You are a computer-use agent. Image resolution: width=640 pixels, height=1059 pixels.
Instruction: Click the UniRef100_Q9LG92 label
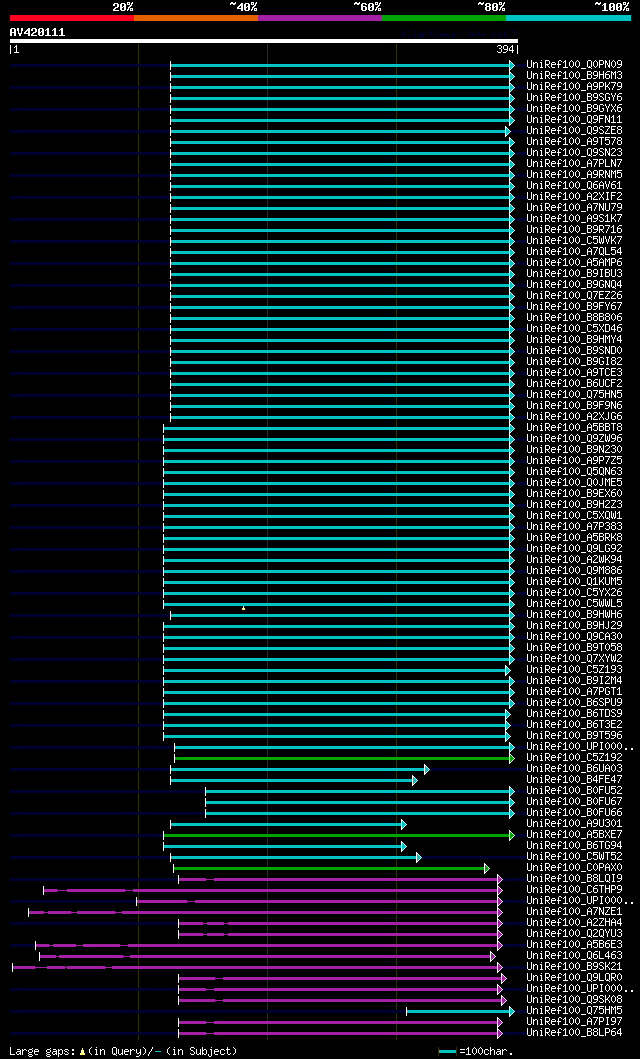coord(575,548)
